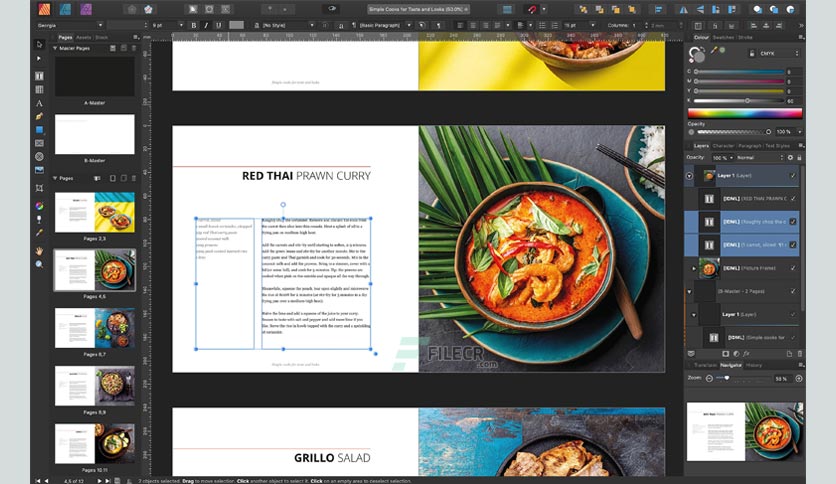Image resolution: width=836 pixels, height=484 pixels.
Task: Click the eyedropper in Colour panel
Action: point(714,50)
